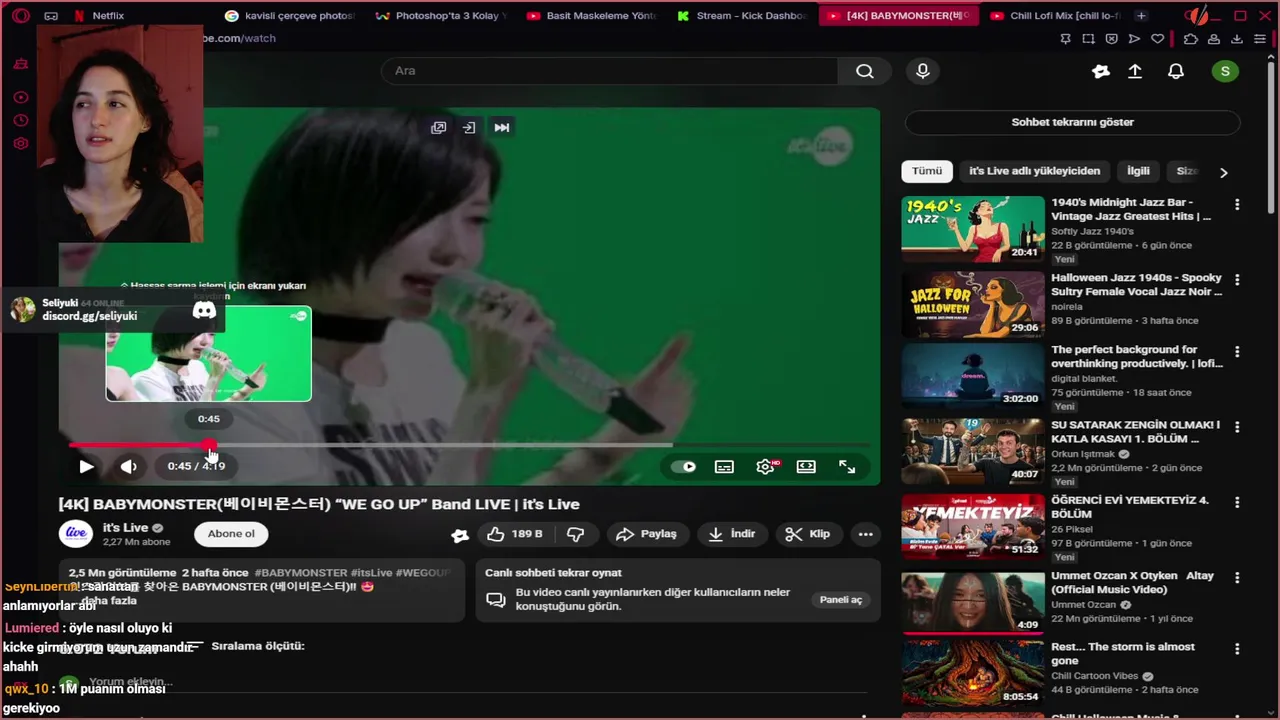Enter fullscreen mode on the video

(847, 466)
